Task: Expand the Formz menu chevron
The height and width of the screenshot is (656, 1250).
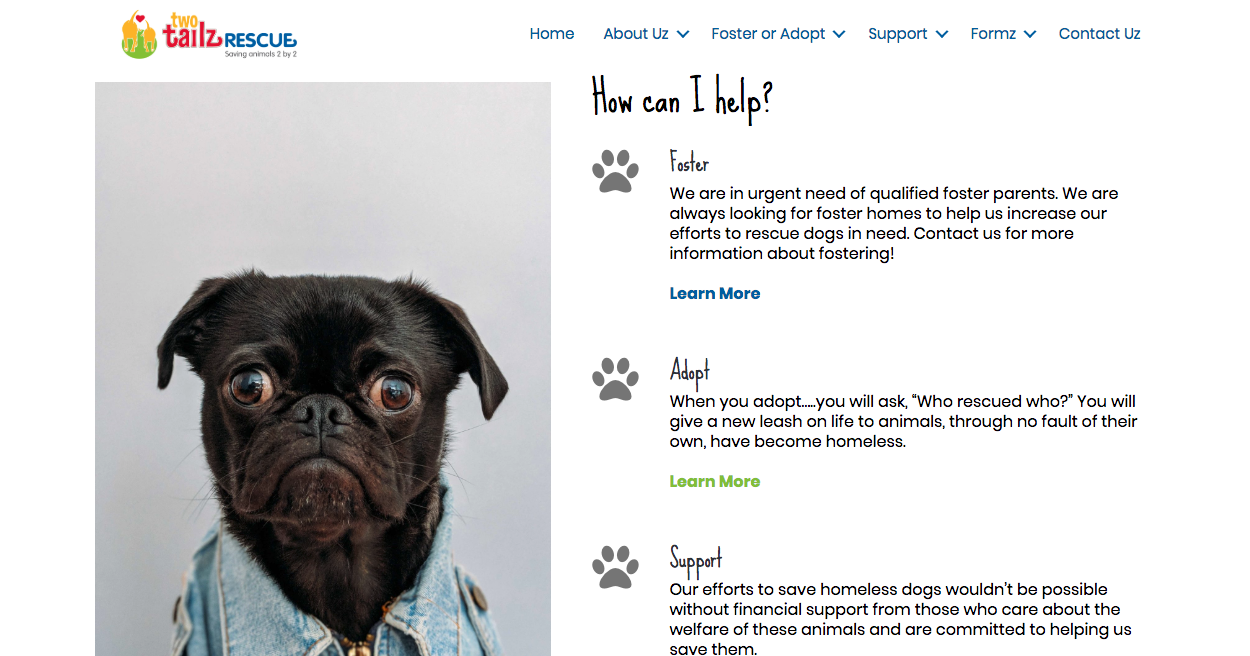Action: click(x=1030, y=34)
